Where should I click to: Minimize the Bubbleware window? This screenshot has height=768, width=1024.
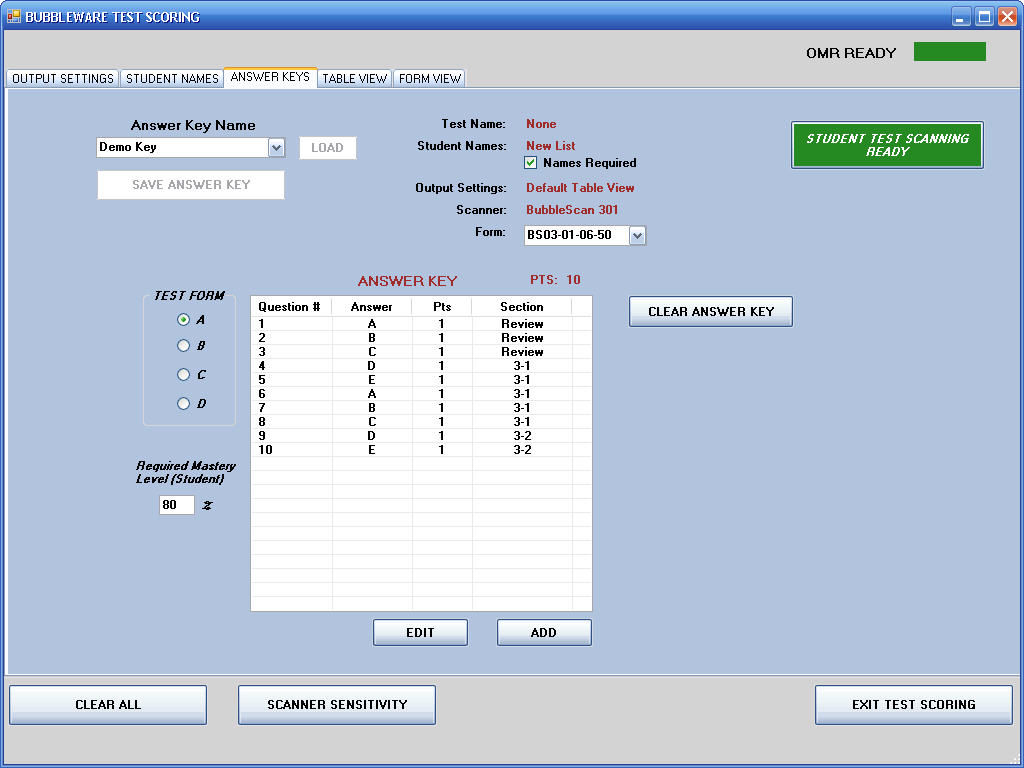960,16
